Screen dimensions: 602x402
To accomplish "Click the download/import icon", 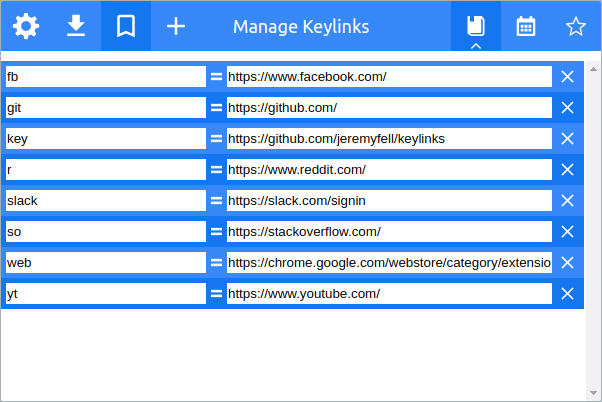I will click(x=76, y=26).
